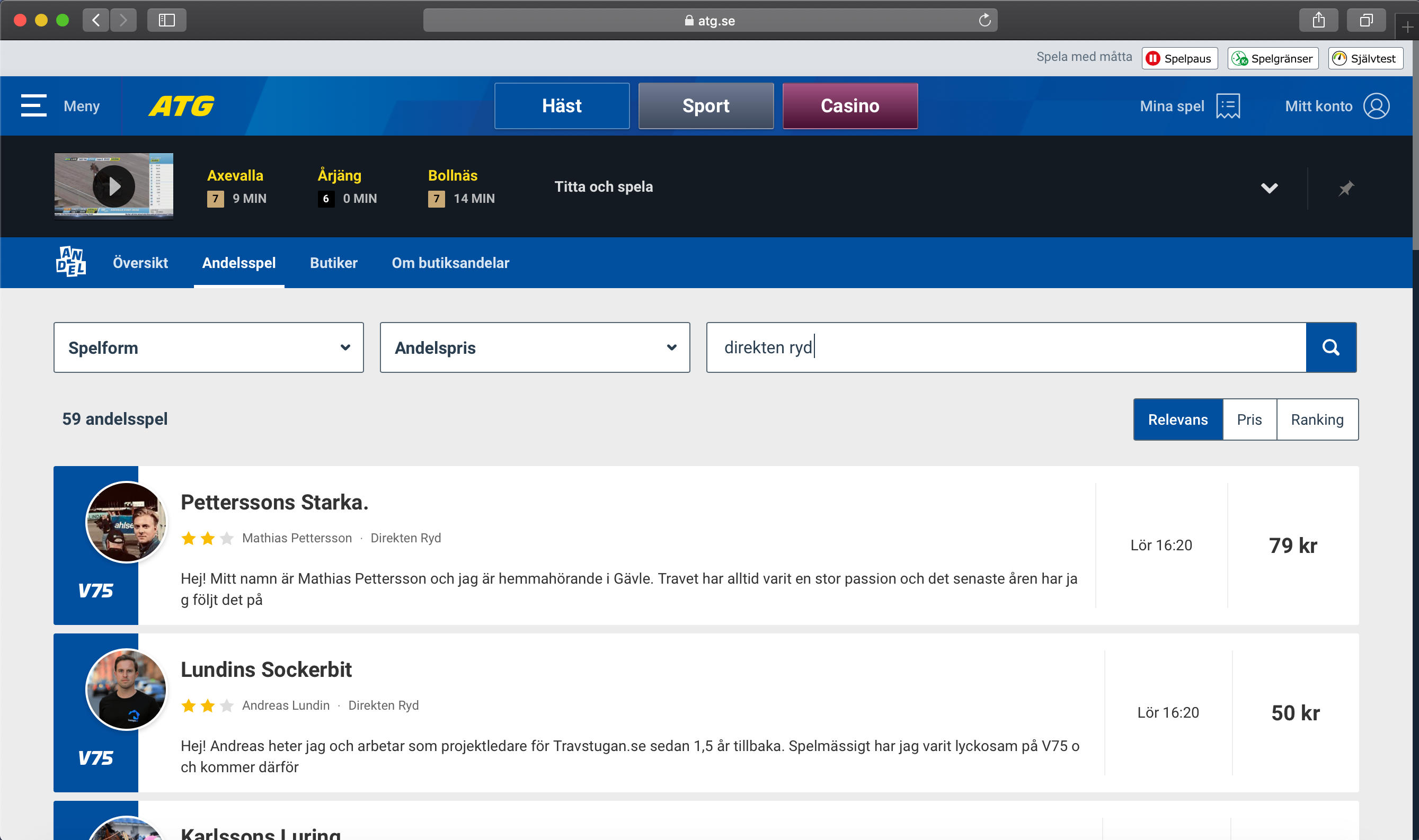Viewport: 1419px width, 840px height.
Task: Pin the live stream bar
Action: 1345,188
